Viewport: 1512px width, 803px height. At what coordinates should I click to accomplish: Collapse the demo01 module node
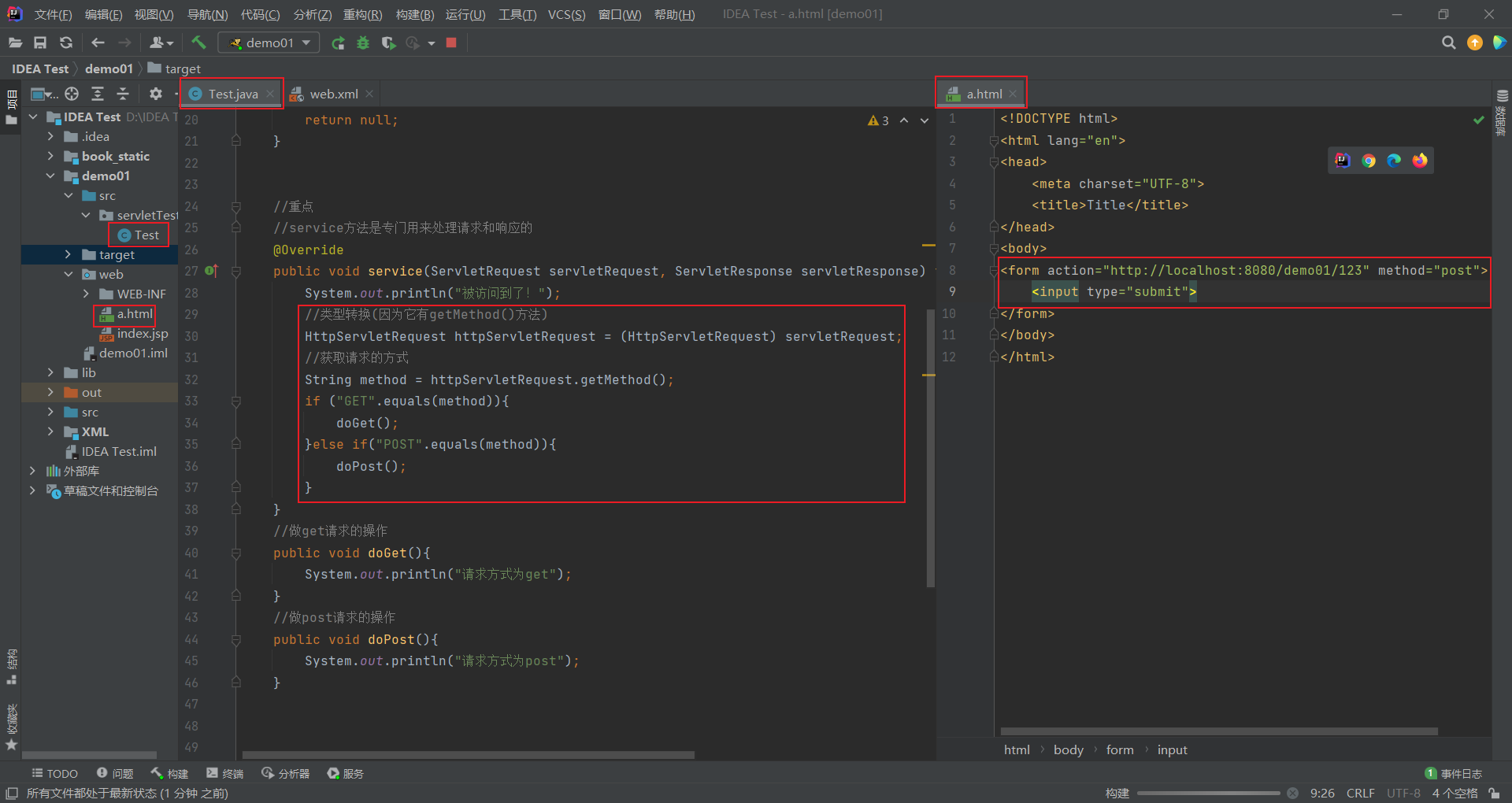coord(51,176)
